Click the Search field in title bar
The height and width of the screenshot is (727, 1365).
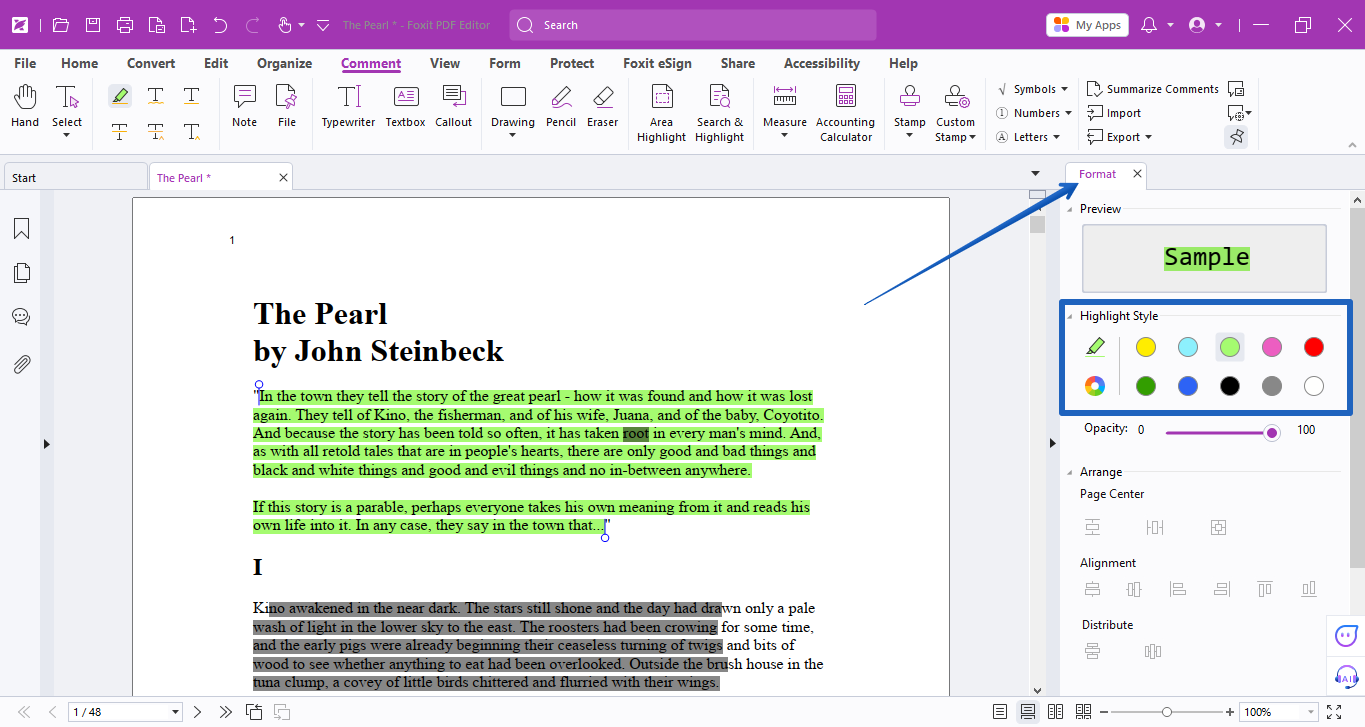coord(693,25)
